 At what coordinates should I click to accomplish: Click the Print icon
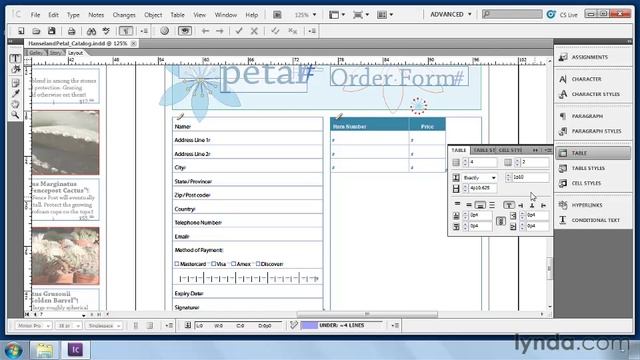[x=71, y=31]
